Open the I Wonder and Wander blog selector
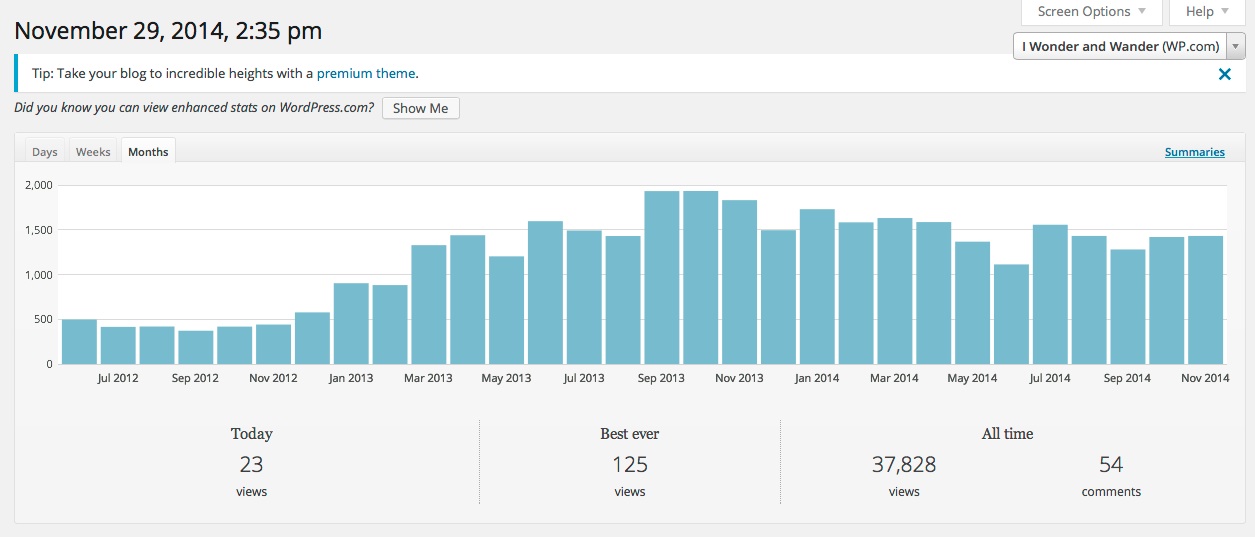1255x537 pixels. coord(1129,46)
